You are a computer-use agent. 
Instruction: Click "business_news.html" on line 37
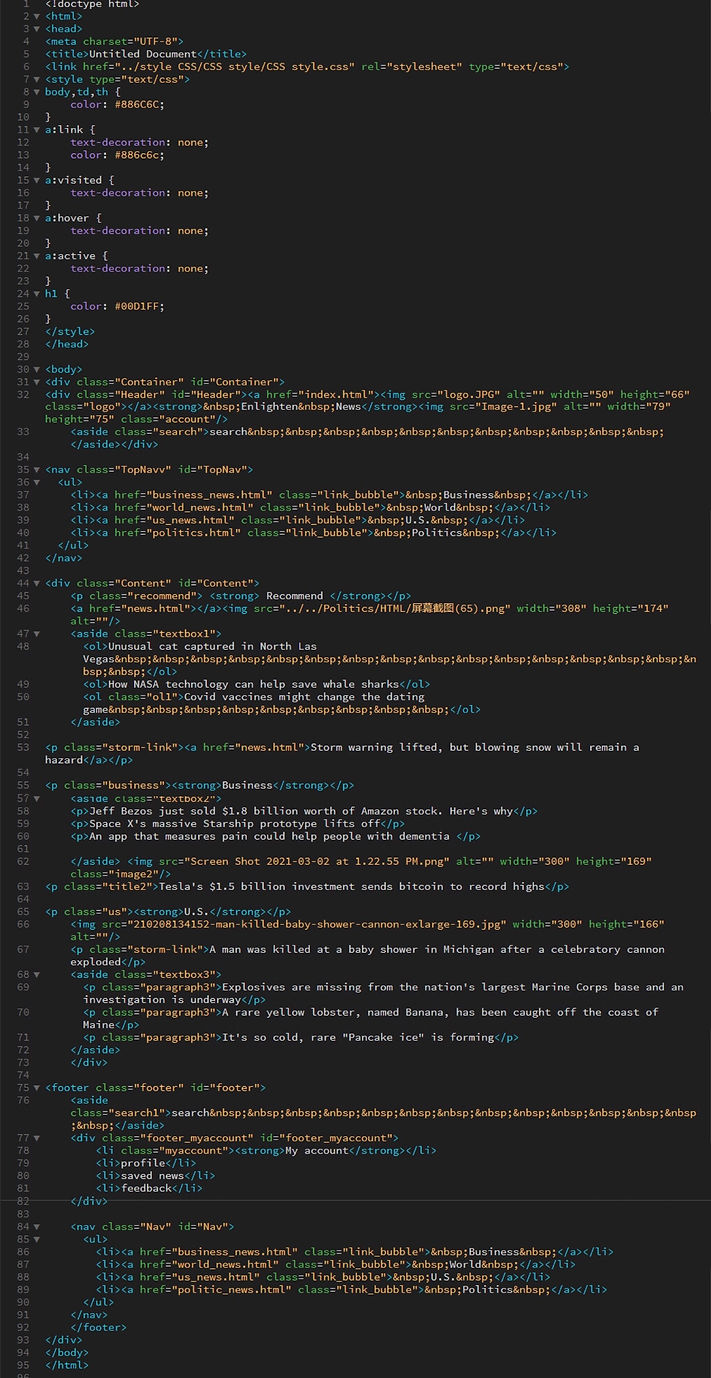coord(209,495)
